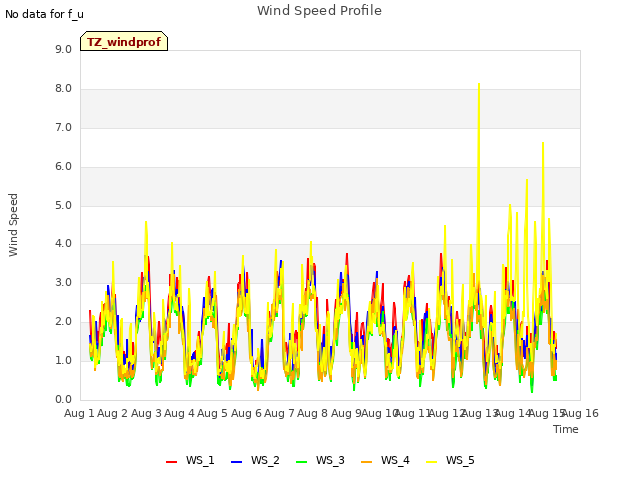Click the 9.0 y-axis tick label
Viewport: 640px width, 480px height.
tap(63, 49)
